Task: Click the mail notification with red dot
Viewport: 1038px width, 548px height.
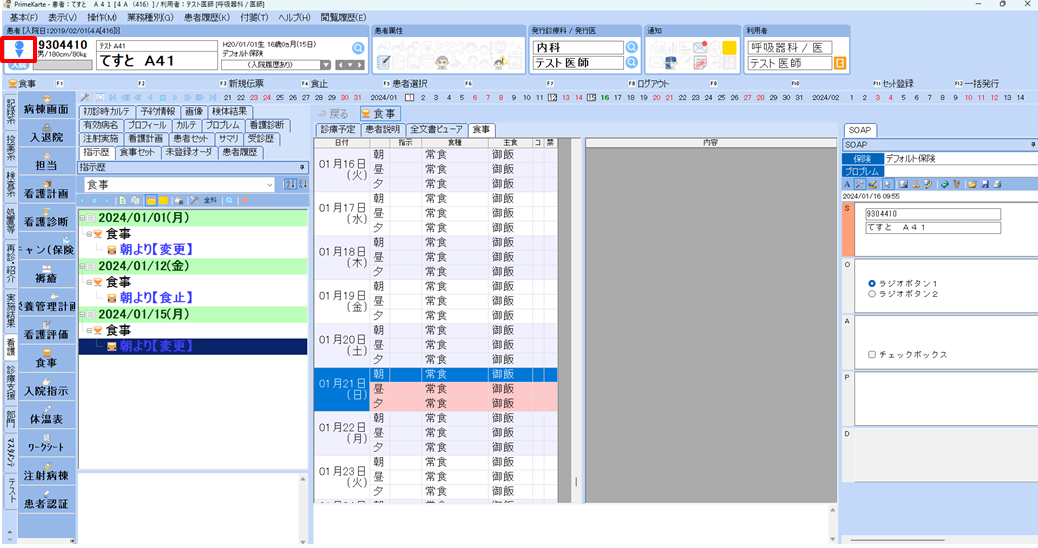Action: (x=700, y=47)
